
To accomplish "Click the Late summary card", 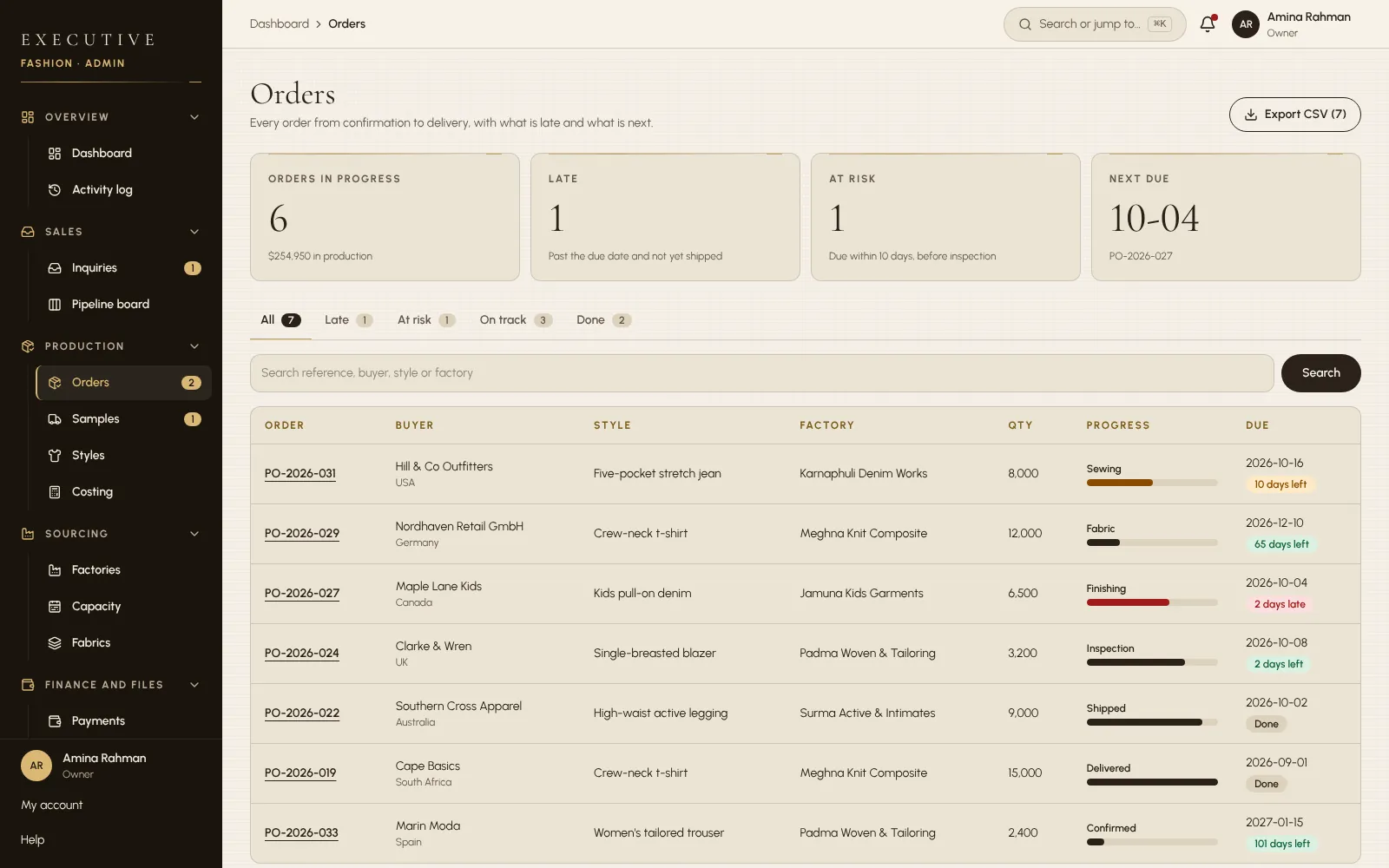I will pos(665,217).
